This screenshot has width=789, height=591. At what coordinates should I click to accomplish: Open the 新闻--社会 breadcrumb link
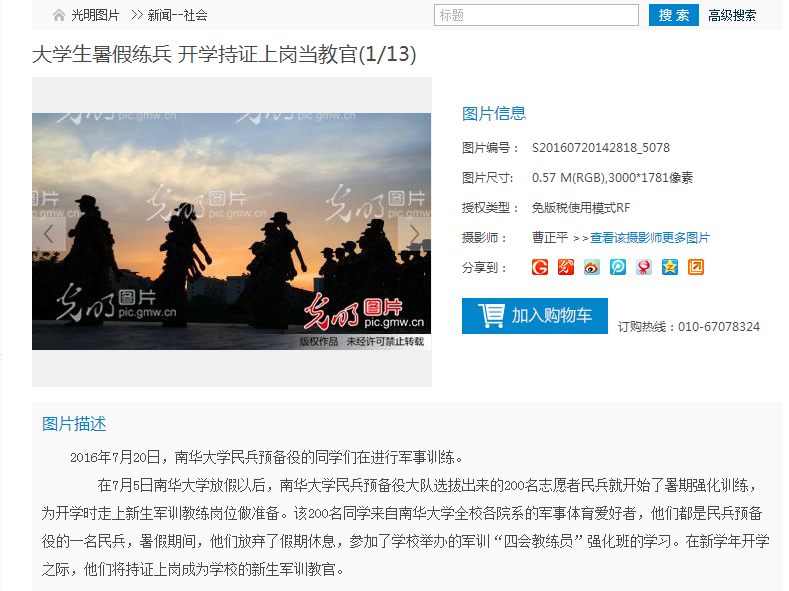pyautogui.click(x=178, y=16)
